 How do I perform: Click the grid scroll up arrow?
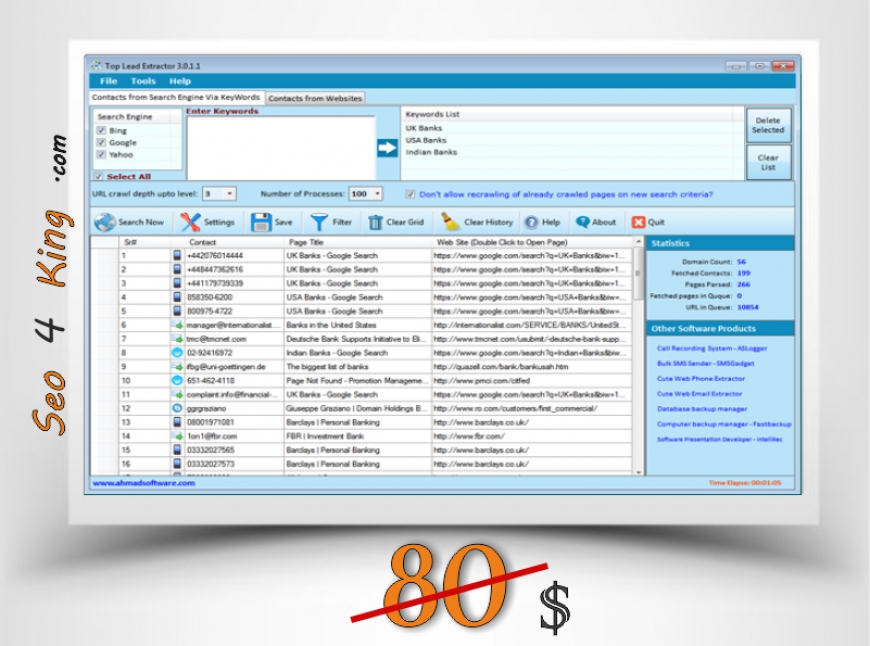tap(638, 242)
